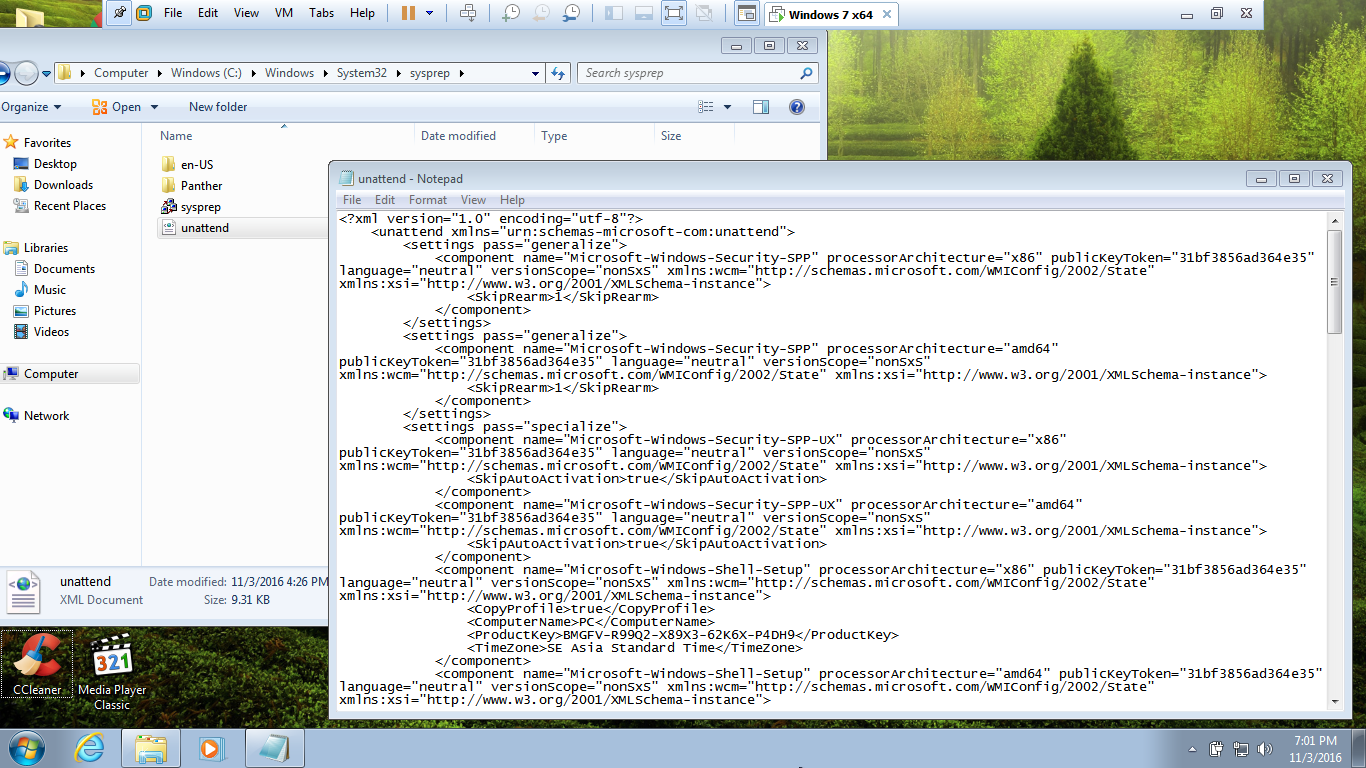Click the show library sidebar icon in VMware
Screen dimensions: 1366x768
614,13
